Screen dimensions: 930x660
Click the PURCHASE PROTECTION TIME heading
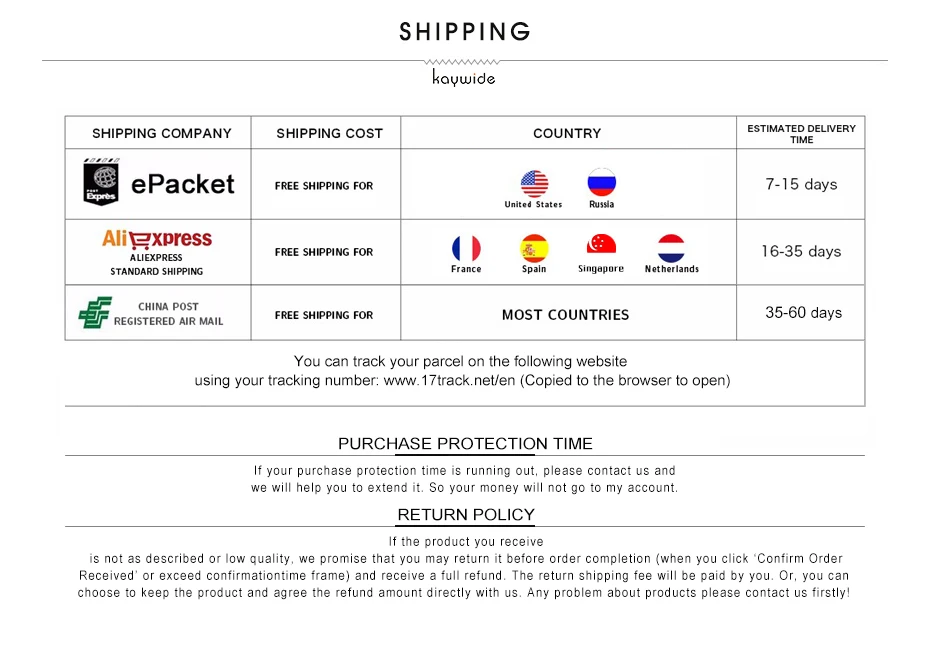tap(465, 444)
